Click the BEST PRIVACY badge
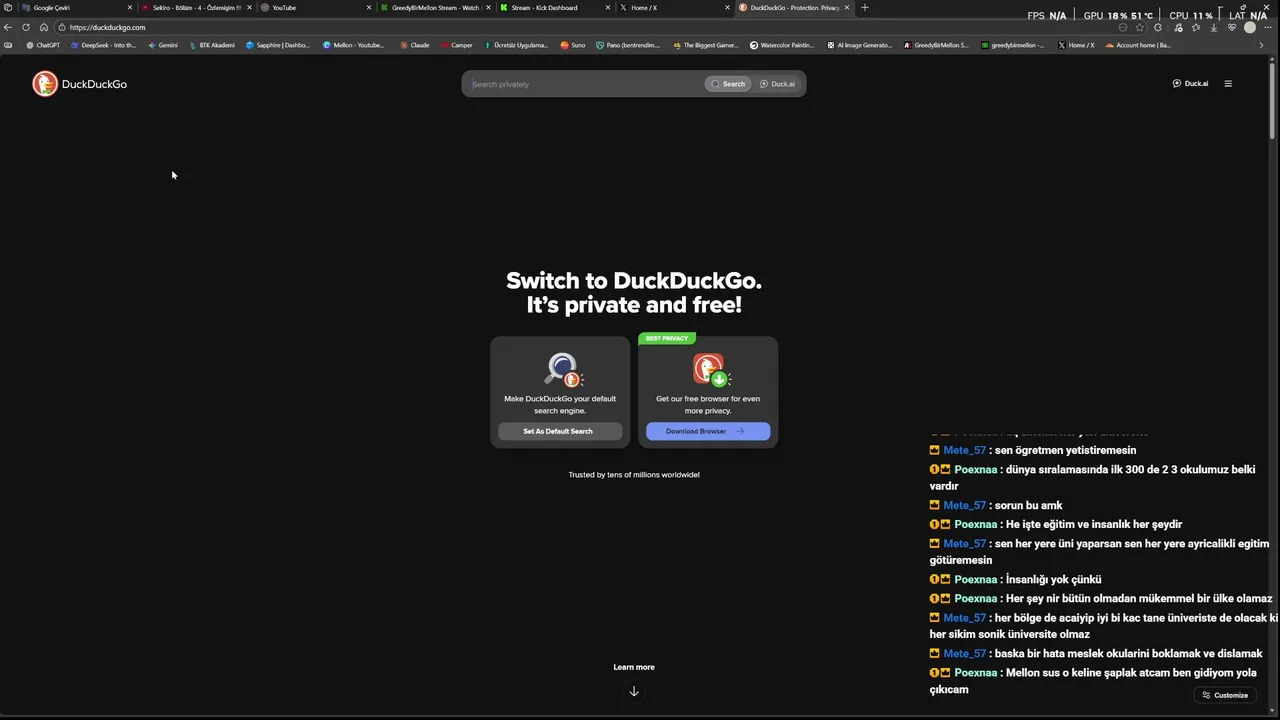This screenshot has height=720, width=1280. pyautogui.click(x=667, y=338)
